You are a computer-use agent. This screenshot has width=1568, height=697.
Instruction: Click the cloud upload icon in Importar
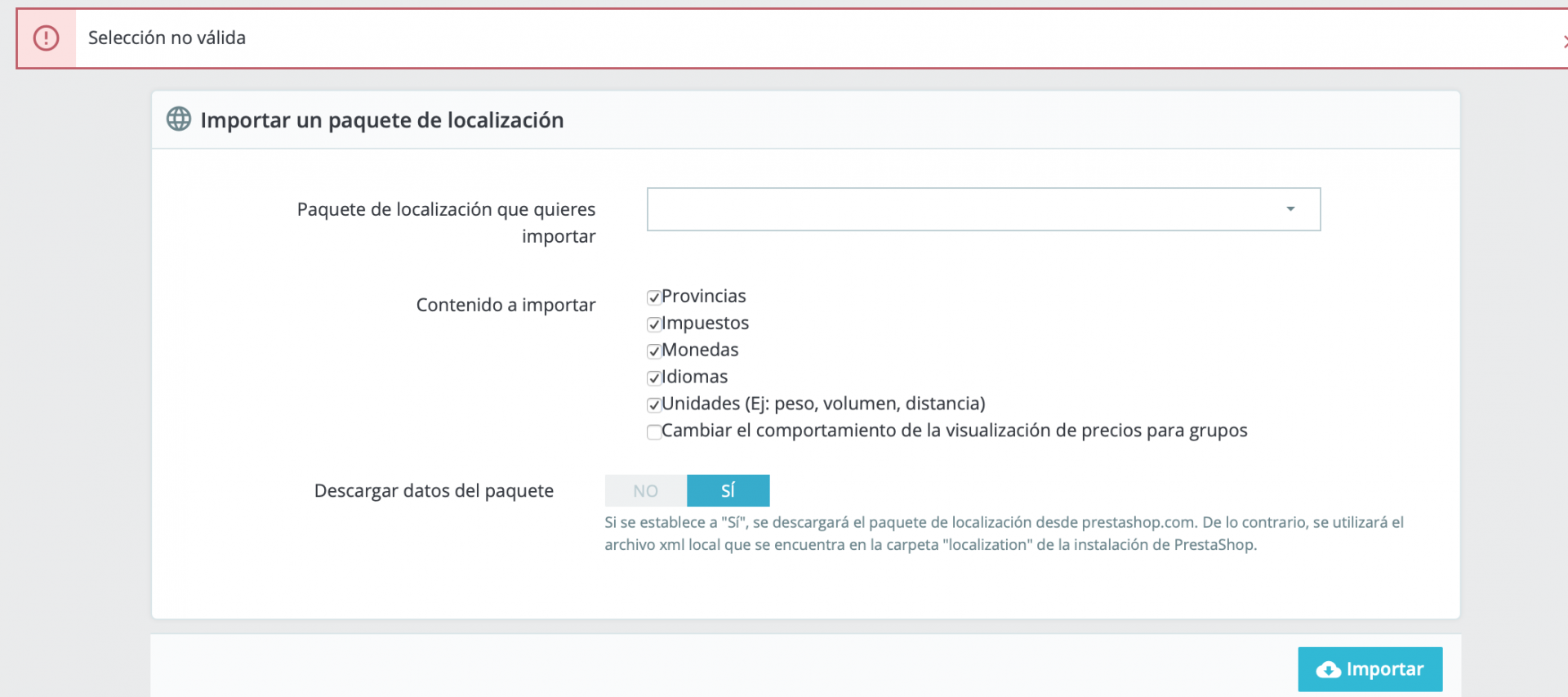(1328, 670)
